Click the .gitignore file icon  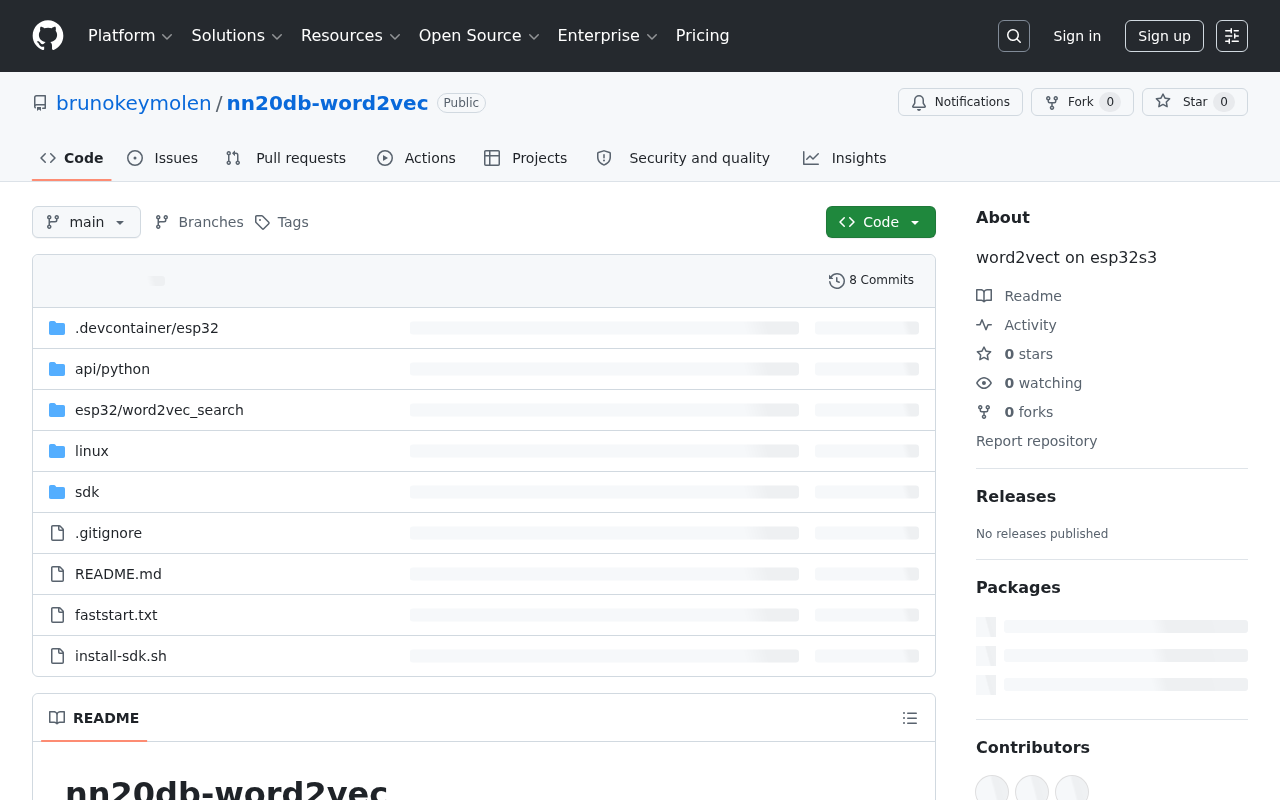coord(57,533)
